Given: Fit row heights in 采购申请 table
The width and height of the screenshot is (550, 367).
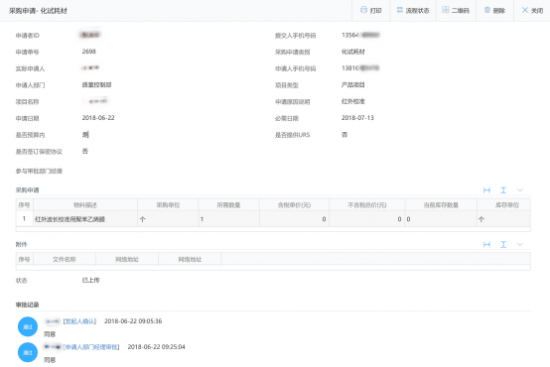Looking at the screenshot, I should point(503,190).
